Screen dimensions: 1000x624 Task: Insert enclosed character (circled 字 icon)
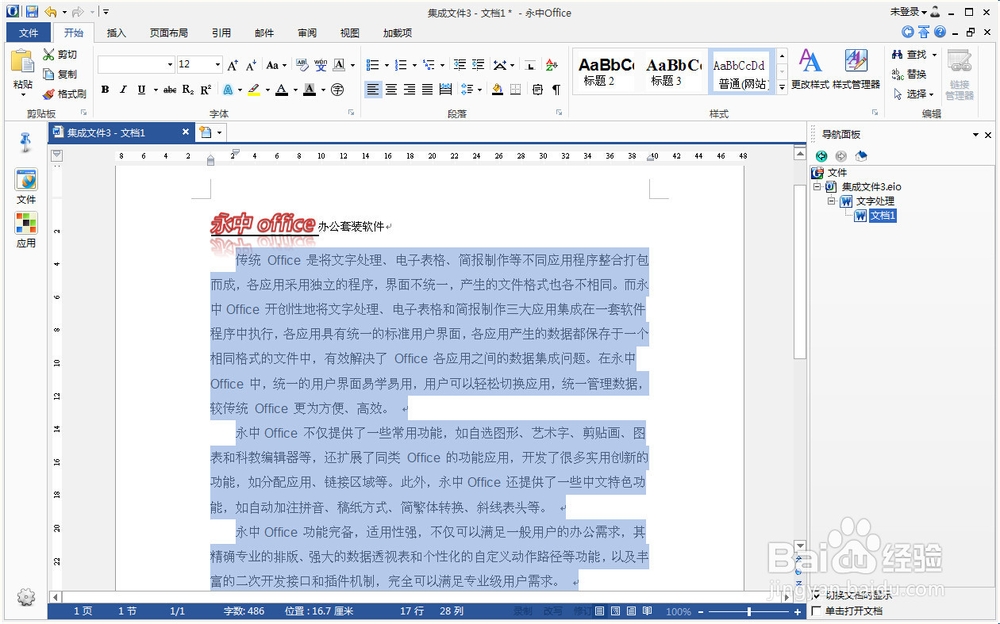[337, 90]
